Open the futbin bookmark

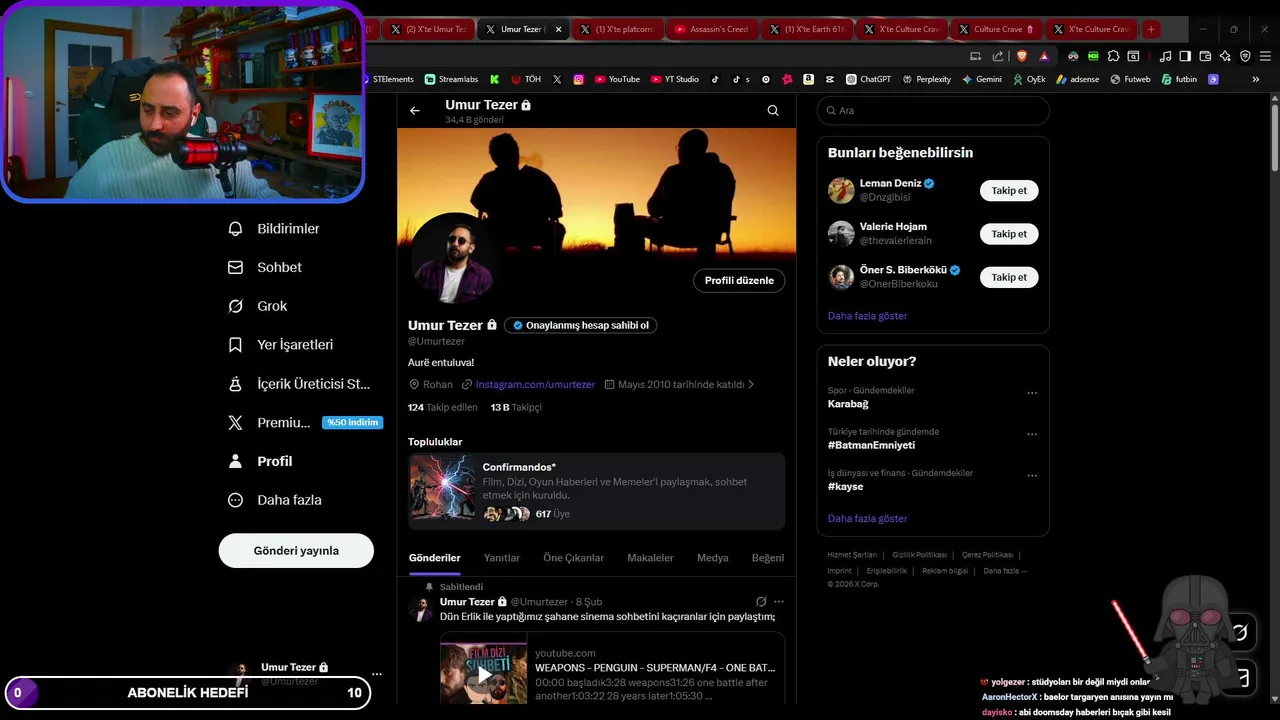[x=1179, y=79]
